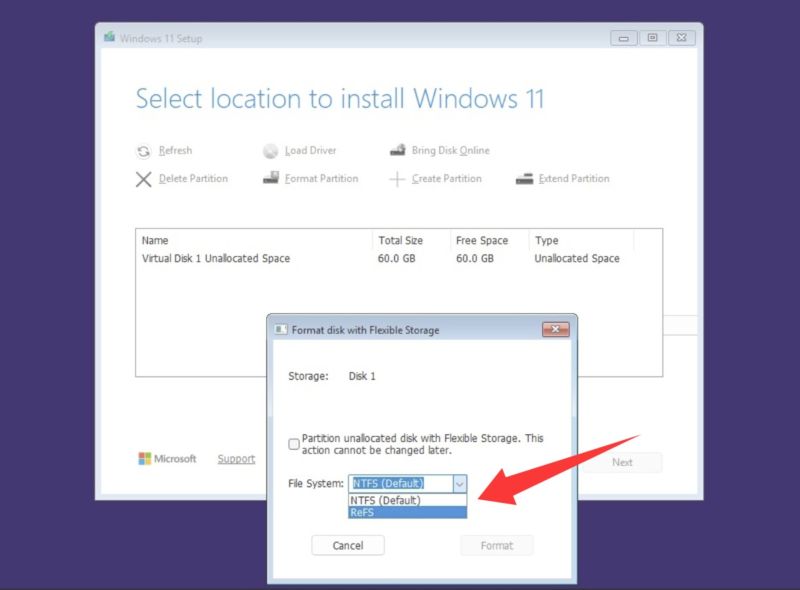Click the Format Partition label
This screenshot has width=800, height=590.
click(x=321, y=179)
